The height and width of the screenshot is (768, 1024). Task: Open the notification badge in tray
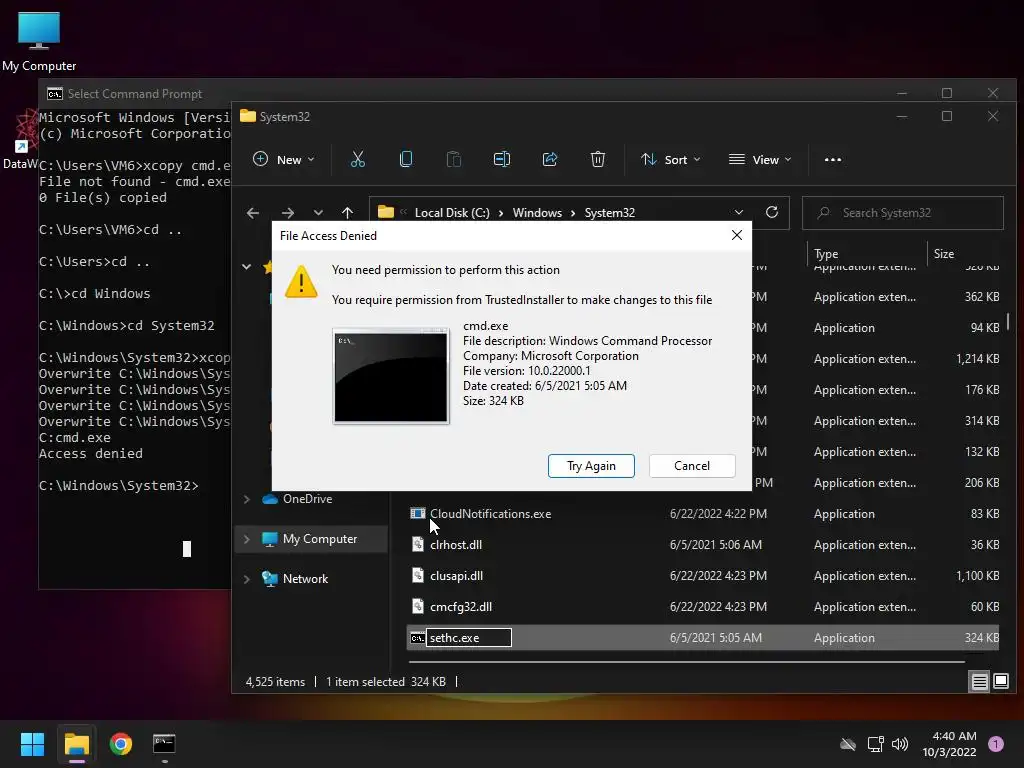(996, 744)
